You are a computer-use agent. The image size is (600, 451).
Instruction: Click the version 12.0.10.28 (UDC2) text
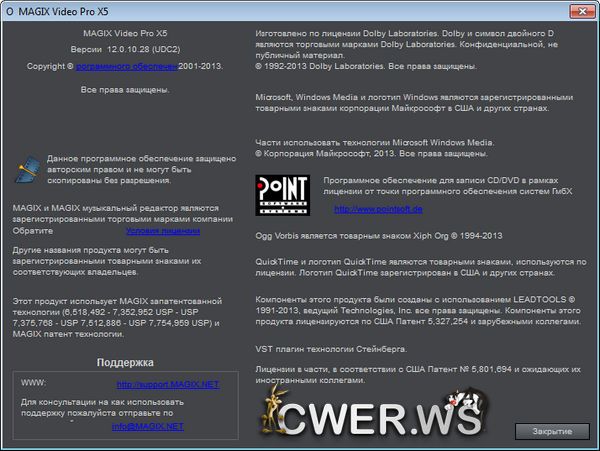pyautogui.click(x=126, y=48)
